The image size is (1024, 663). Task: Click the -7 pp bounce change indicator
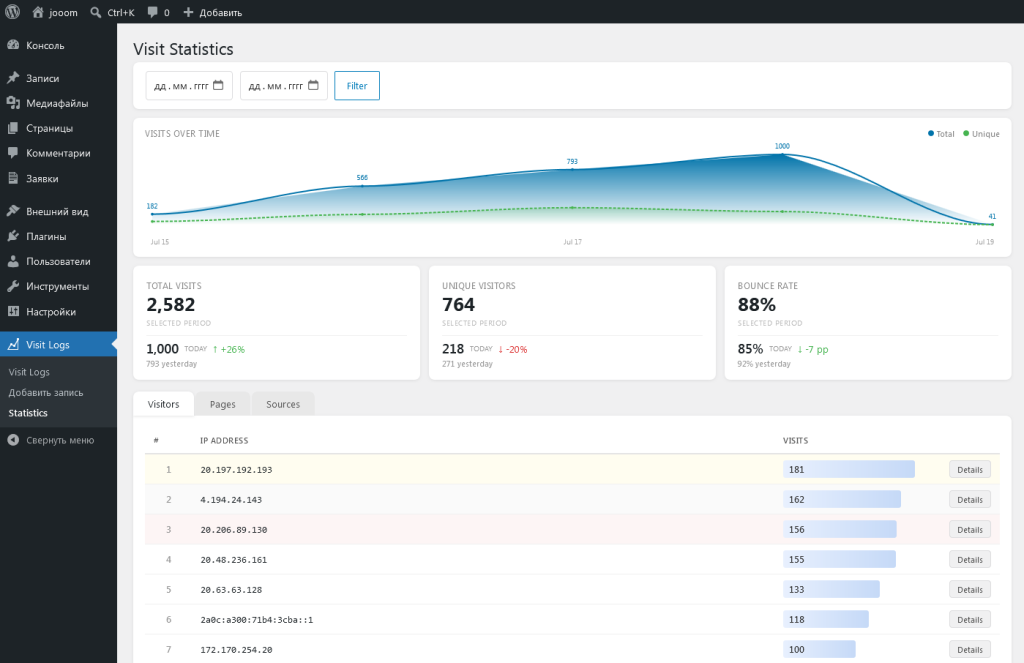click(x=812, y=349)
